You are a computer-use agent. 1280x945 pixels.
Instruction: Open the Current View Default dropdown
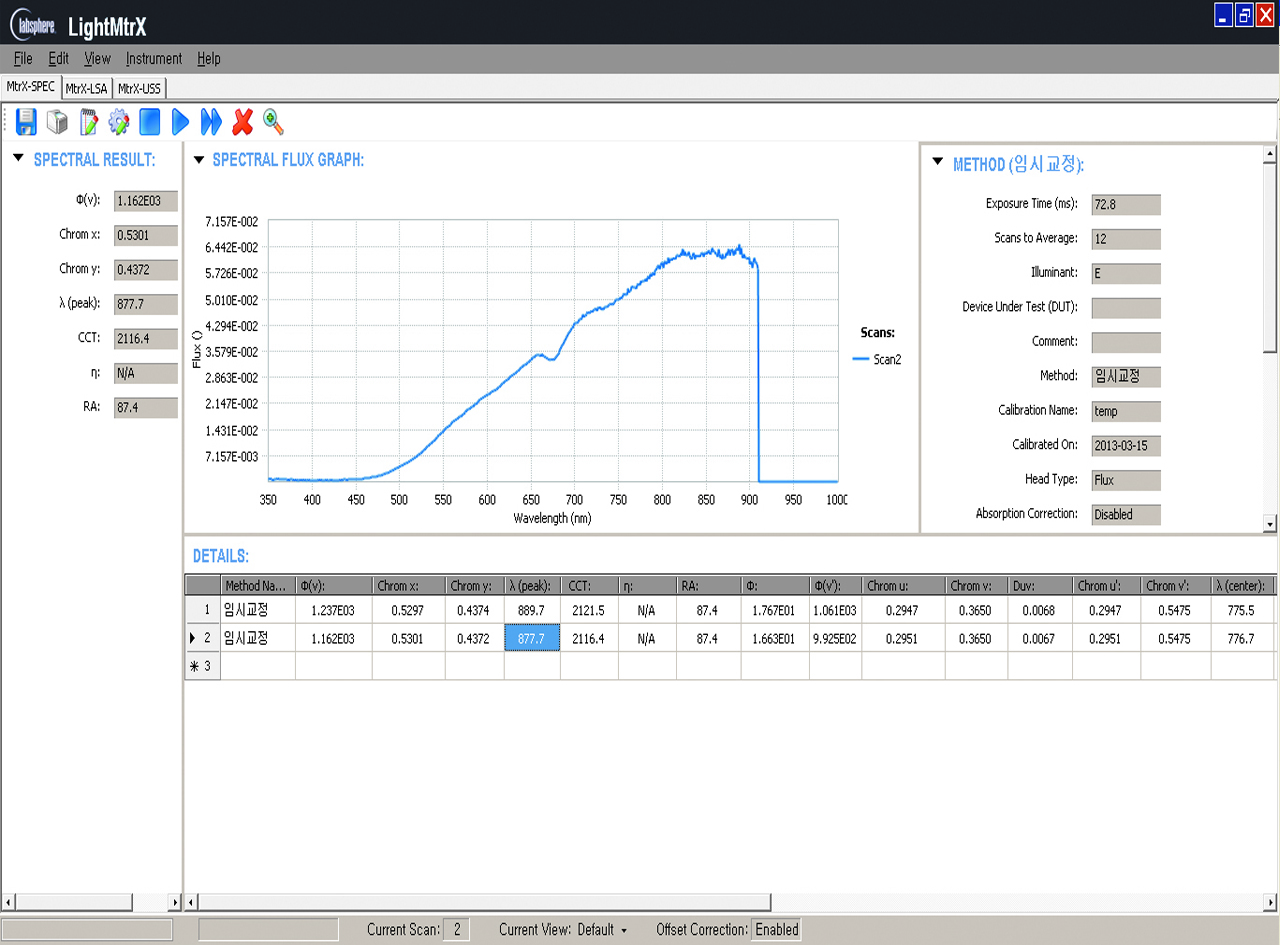click(601, 929)
